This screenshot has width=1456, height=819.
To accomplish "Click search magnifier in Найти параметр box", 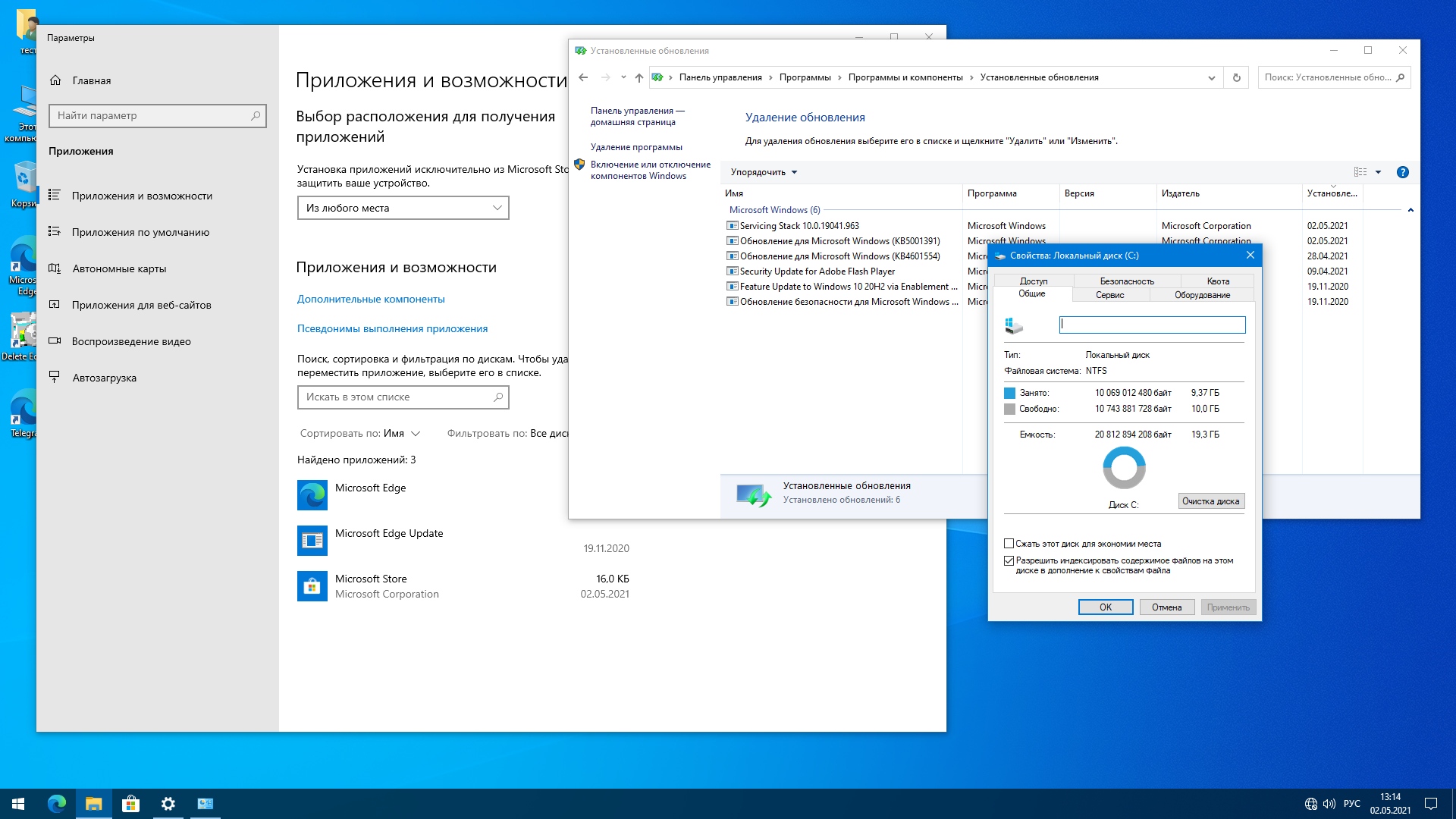I will click(256, 115).
